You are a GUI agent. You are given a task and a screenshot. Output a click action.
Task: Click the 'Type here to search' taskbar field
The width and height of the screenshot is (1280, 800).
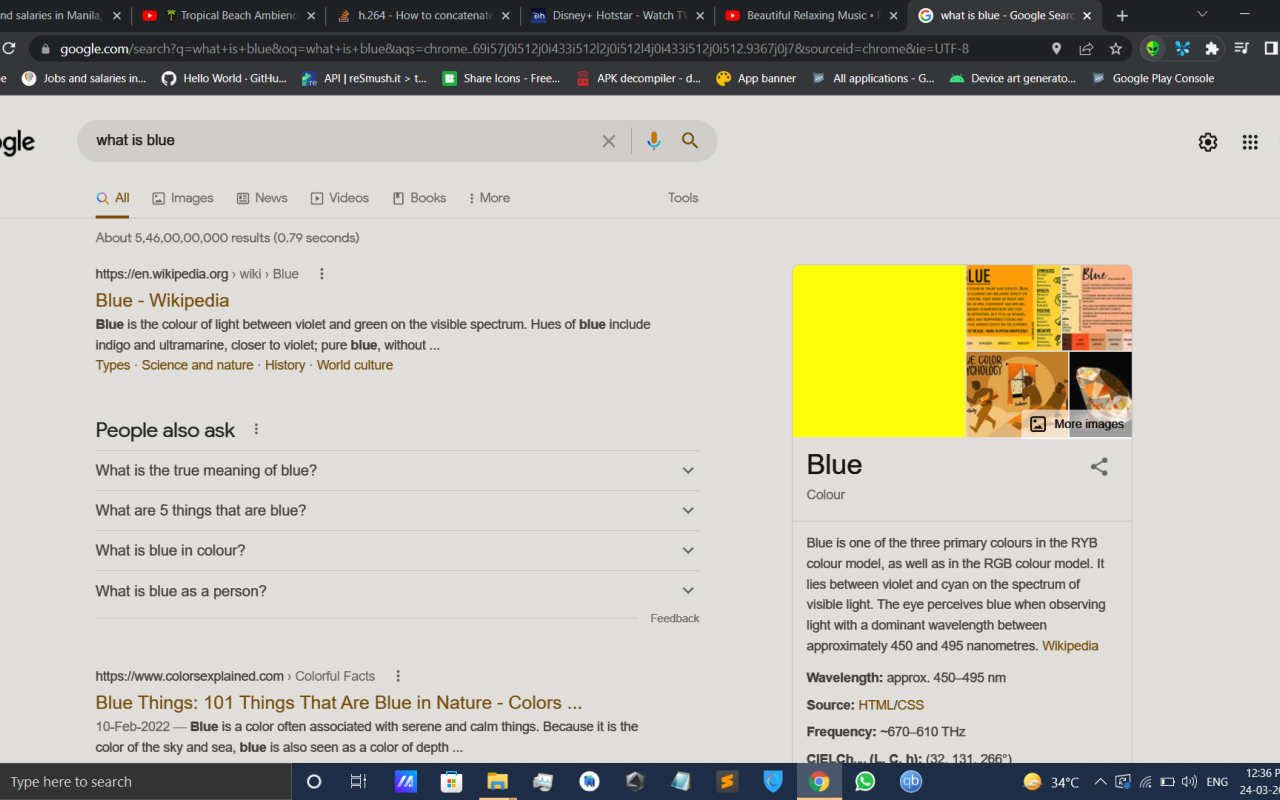tap(140, 781)
